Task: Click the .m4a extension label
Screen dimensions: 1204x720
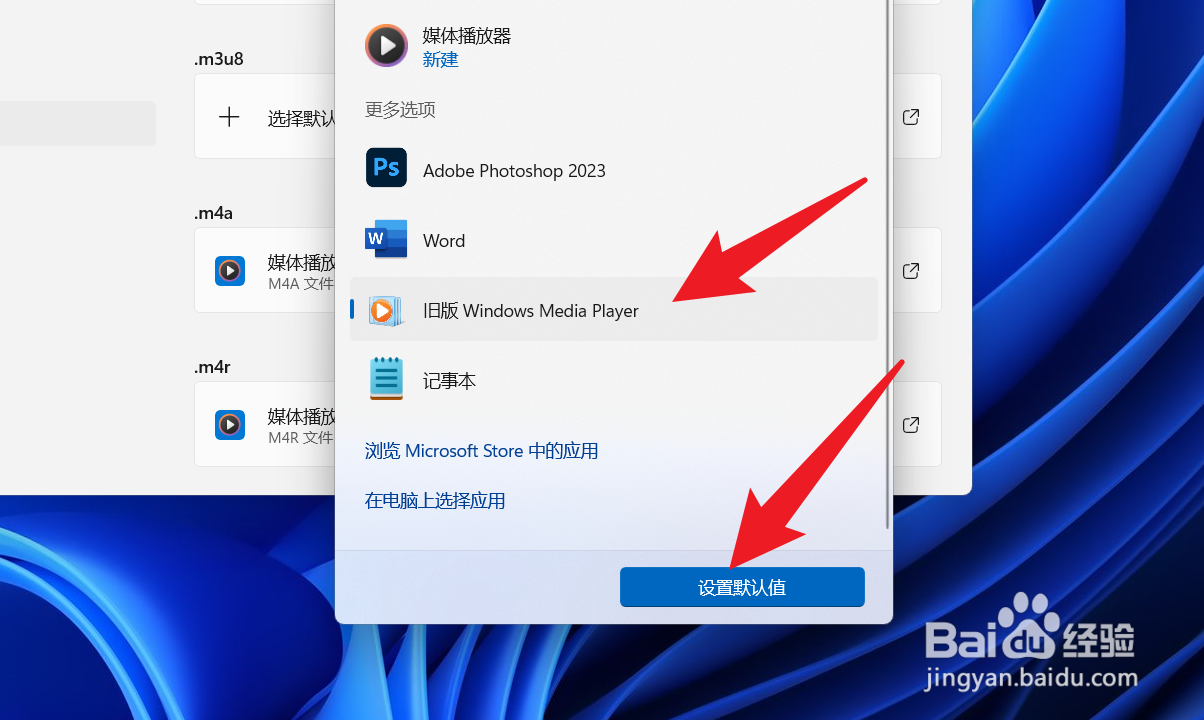Action: [213, 213]
